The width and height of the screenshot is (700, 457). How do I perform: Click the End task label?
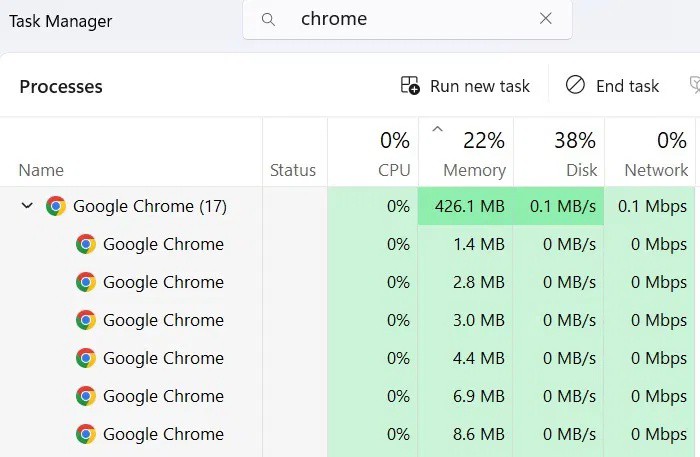[627, 86]
